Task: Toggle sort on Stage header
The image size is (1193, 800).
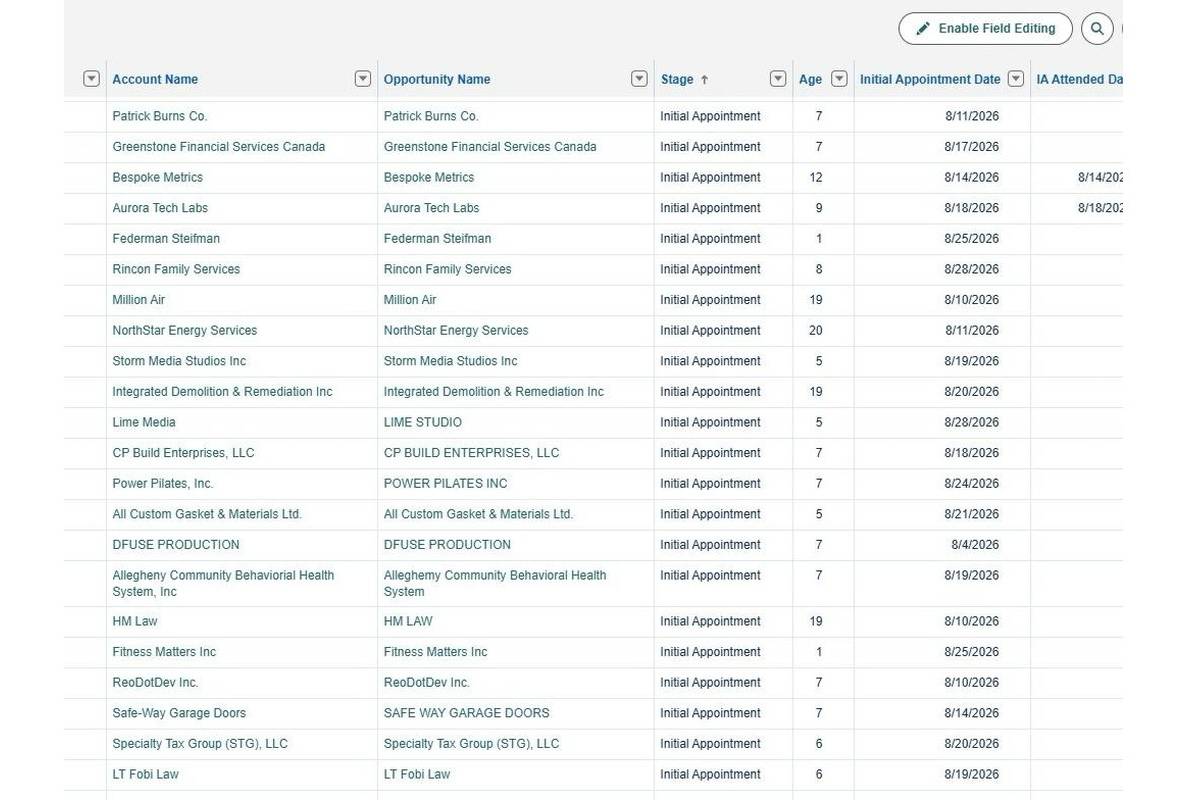Action: coord(677,79)
